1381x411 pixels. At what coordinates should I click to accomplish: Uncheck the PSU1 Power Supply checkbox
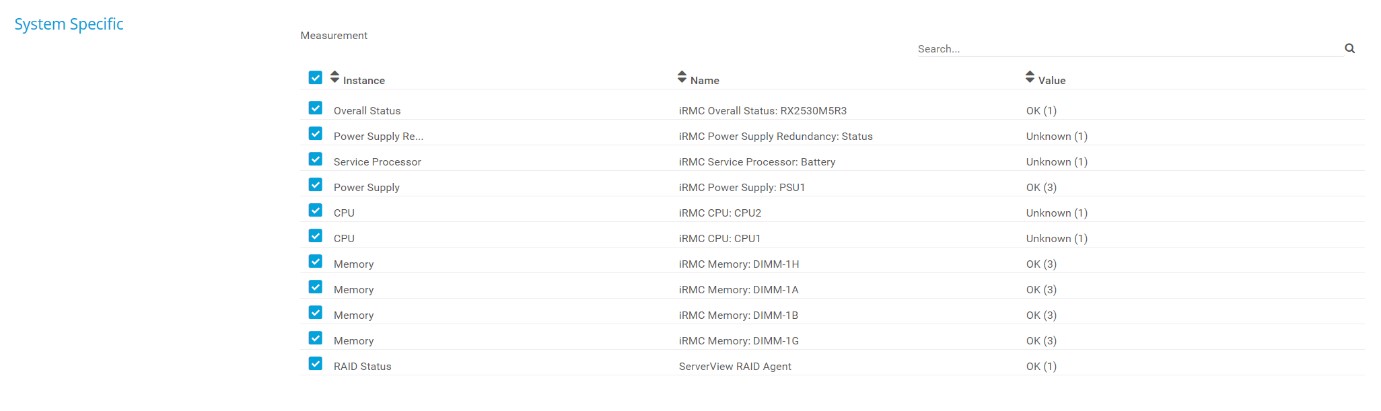click(316, 185)
